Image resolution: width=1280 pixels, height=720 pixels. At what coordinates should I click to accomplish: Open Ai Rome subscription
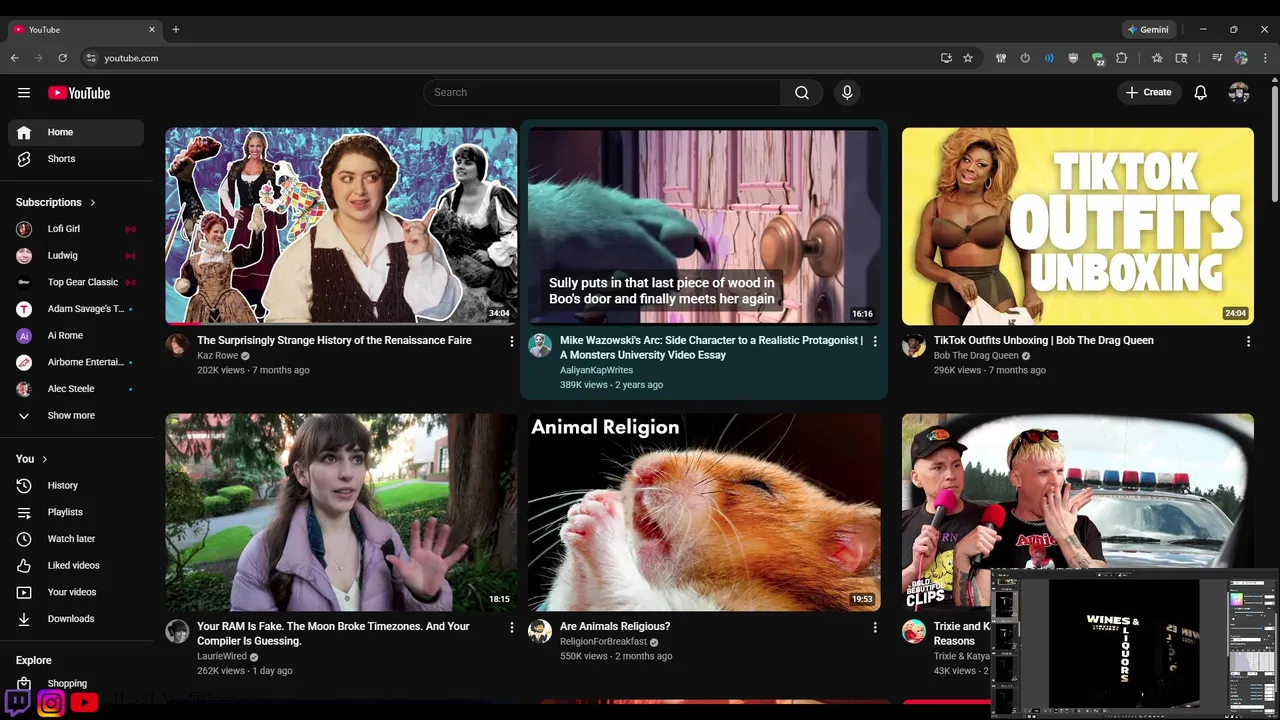[x=76, y=336]
